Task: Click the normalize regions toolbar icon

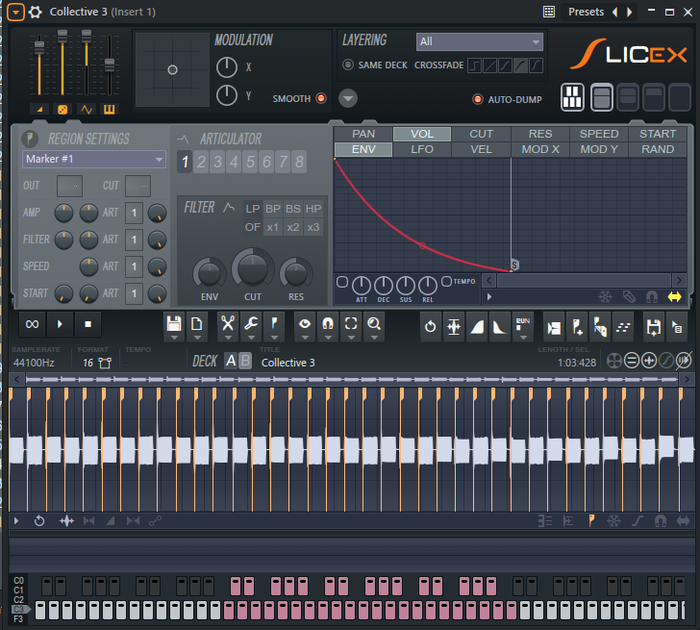Action: (x=454, y=326)
